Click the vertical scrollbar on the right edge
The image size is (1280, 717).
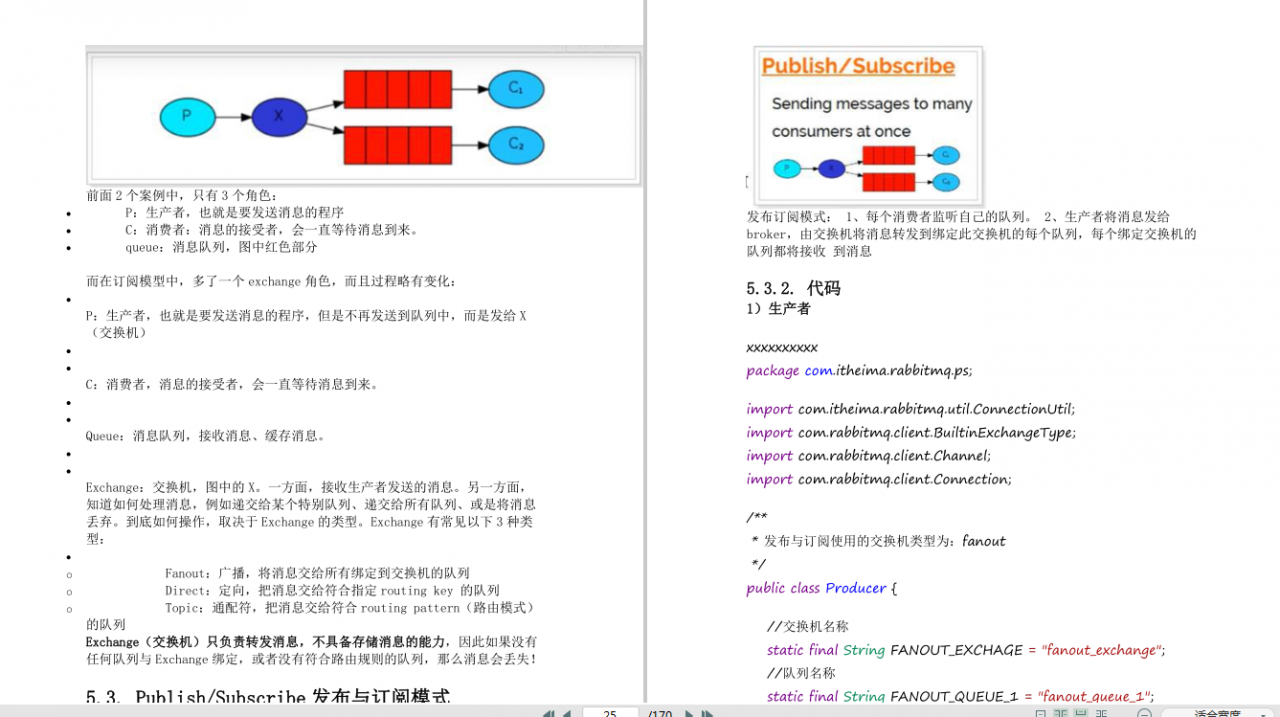pyautogui.click(x=1275, y=350)
